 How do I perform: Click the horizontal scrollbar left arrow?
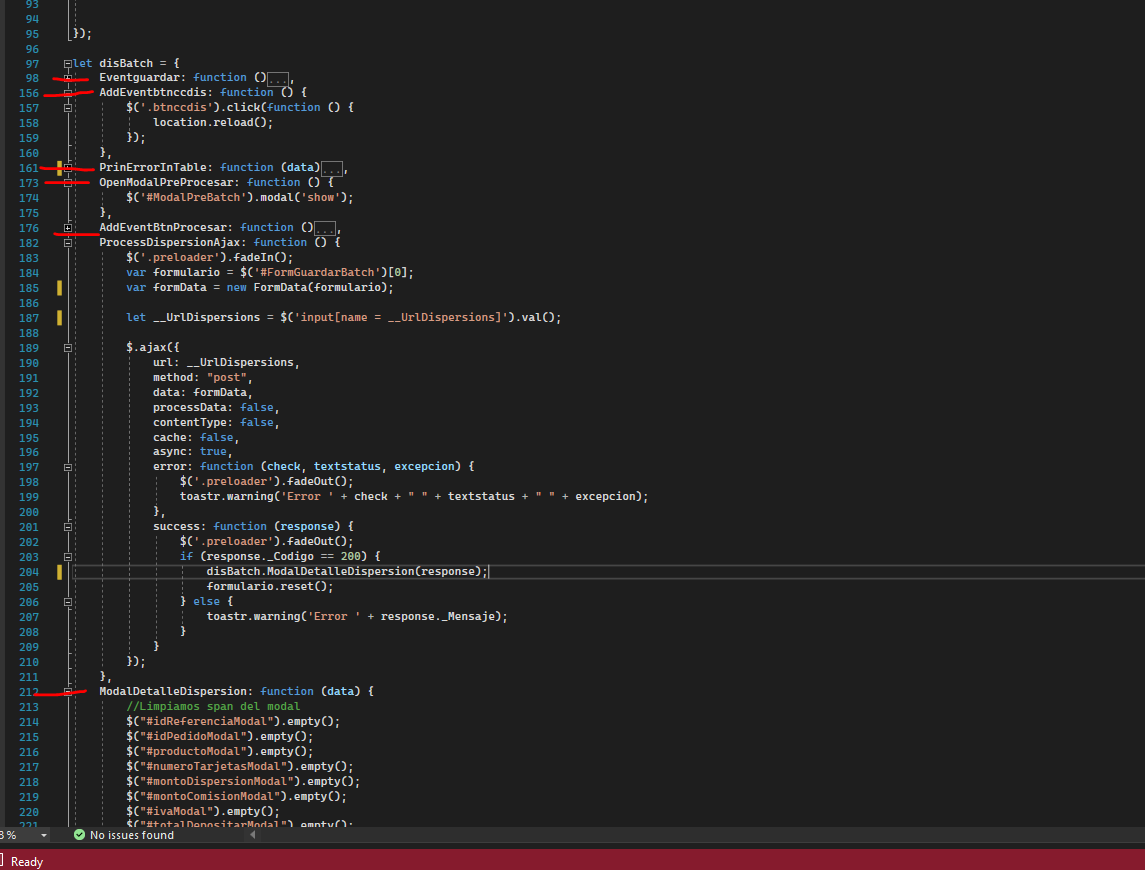click(252, 835)
